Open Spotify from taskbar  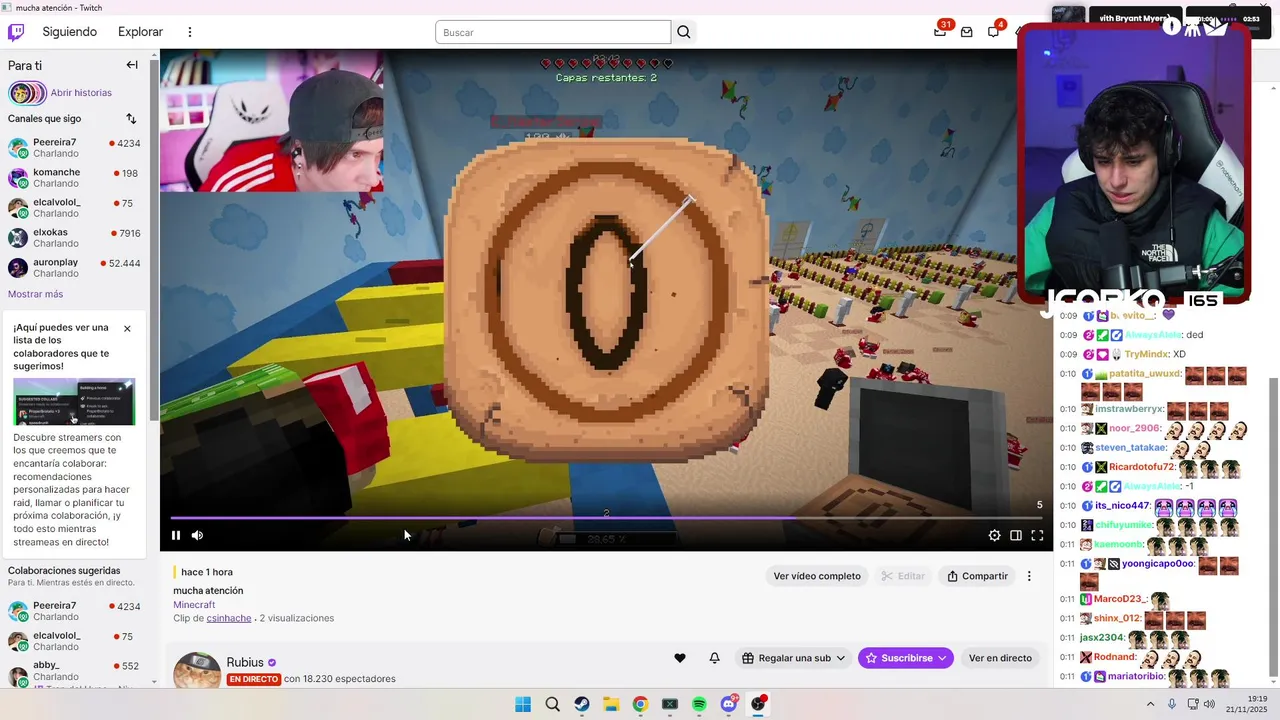coord(699,704)
